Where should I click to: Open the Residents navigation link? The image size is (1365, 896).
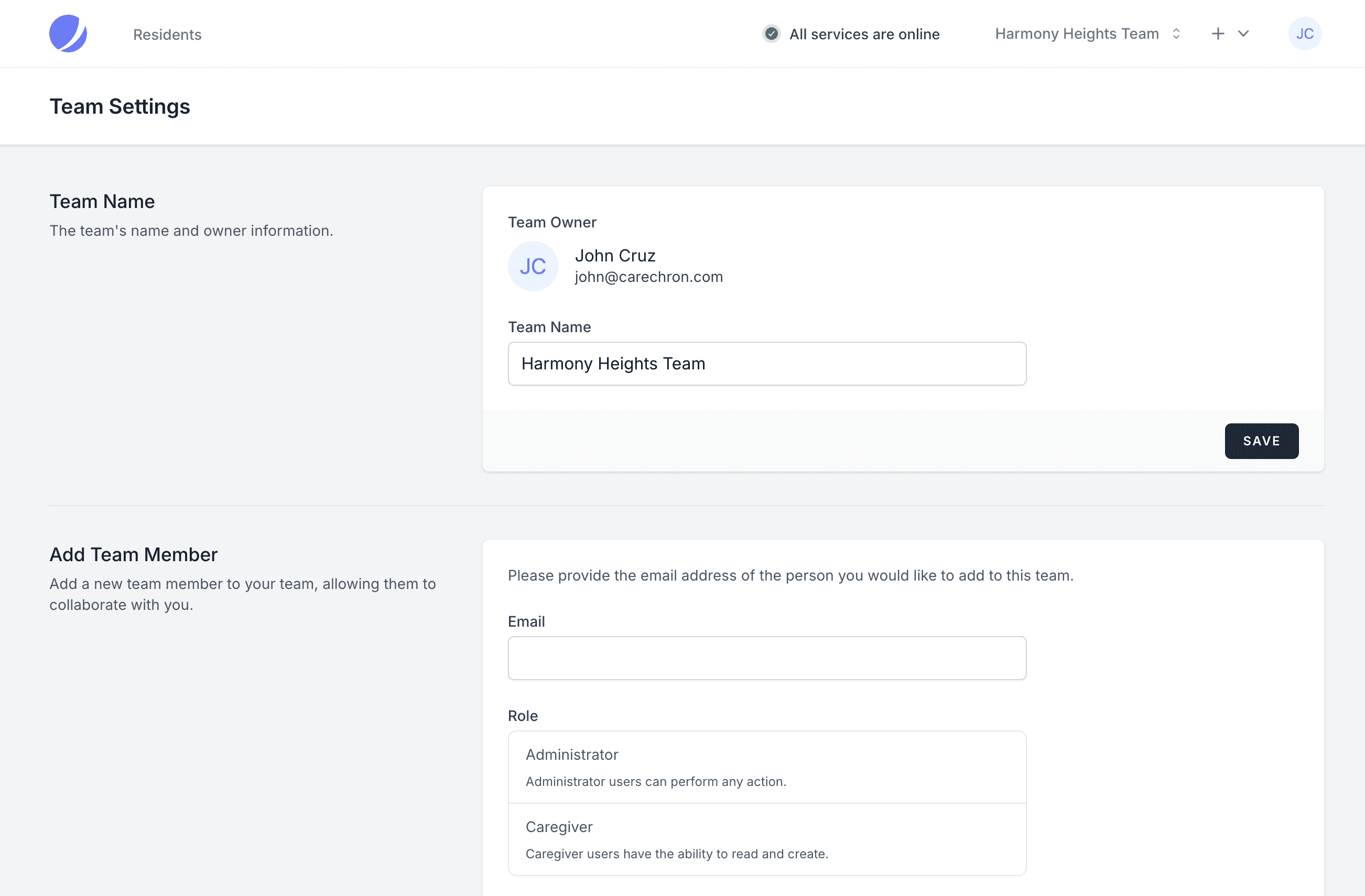tap(167, 35)
